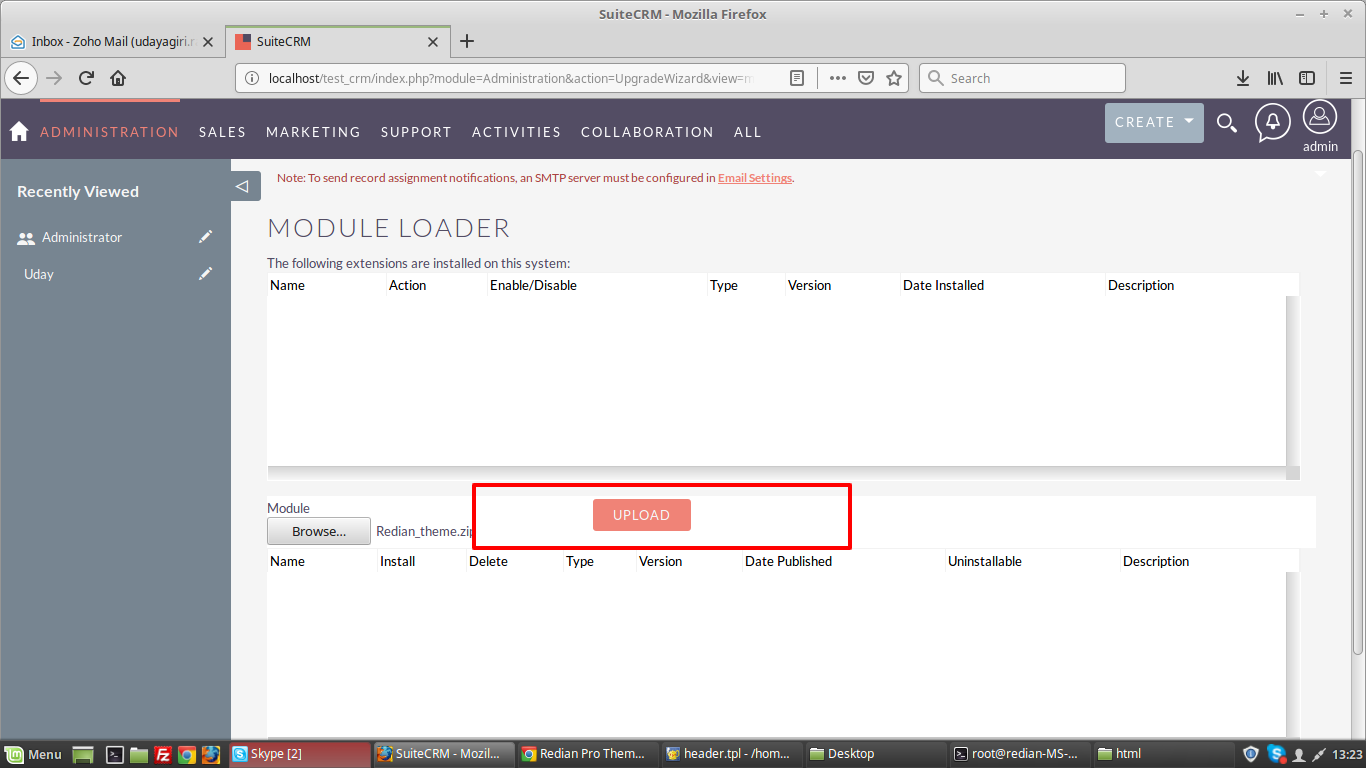Click the UPLOAD button
Viewport: 1366px width, 768px height.
[x=641, y=515]
